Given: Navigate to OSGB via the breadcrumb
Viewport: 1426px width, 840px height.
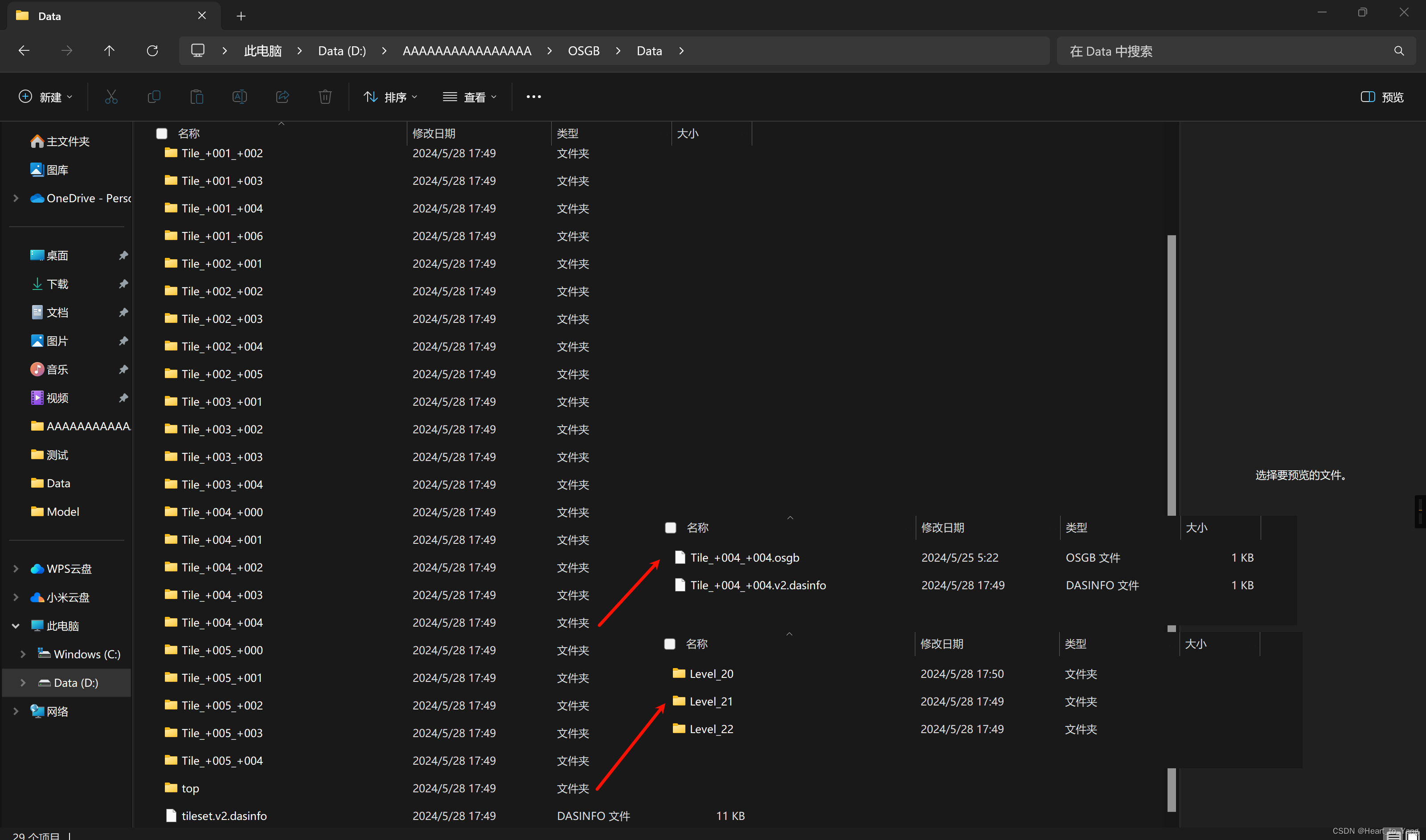Looking at the screenshot, I should [x=583, y=50].
